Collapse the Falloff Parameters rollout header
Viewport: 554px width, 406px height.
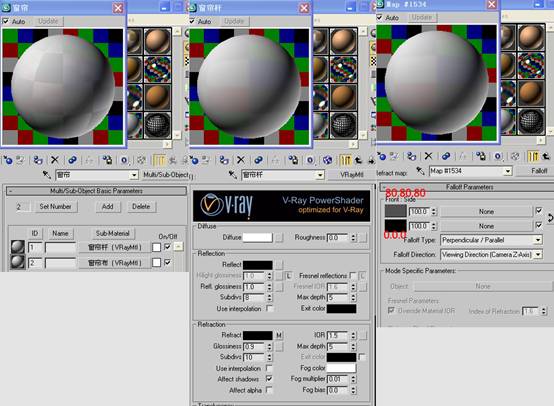tap(467, 187)
